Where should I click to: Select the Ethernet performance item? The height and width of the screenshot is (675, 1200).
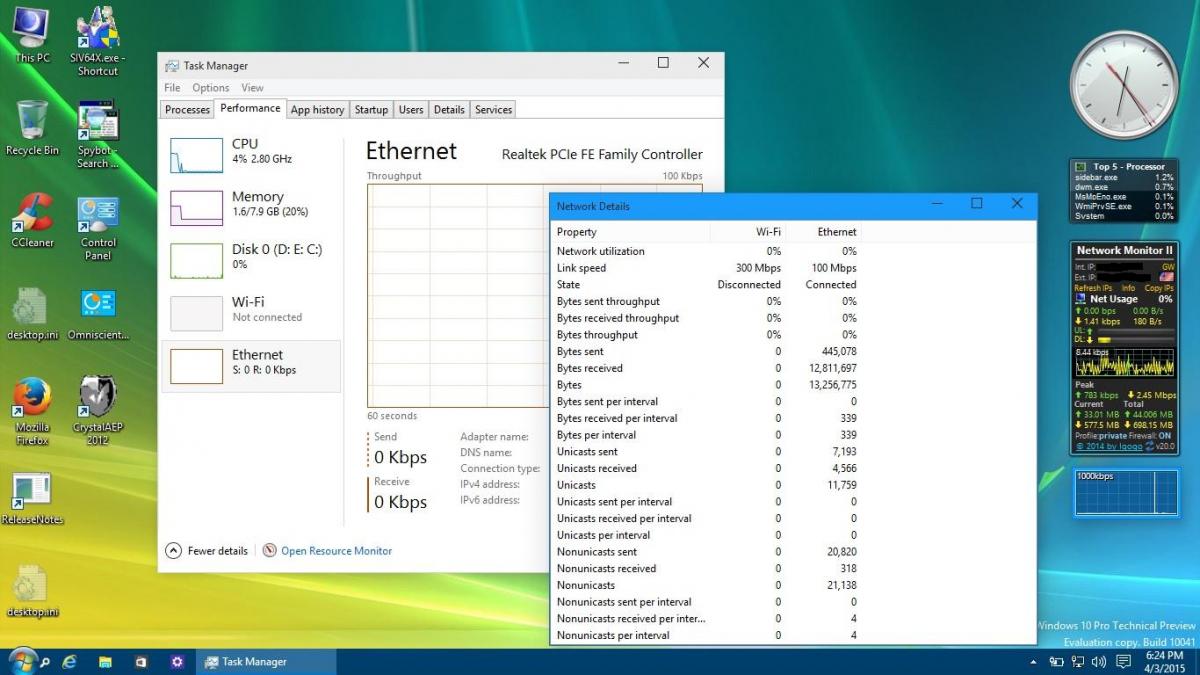click(251, 364)
